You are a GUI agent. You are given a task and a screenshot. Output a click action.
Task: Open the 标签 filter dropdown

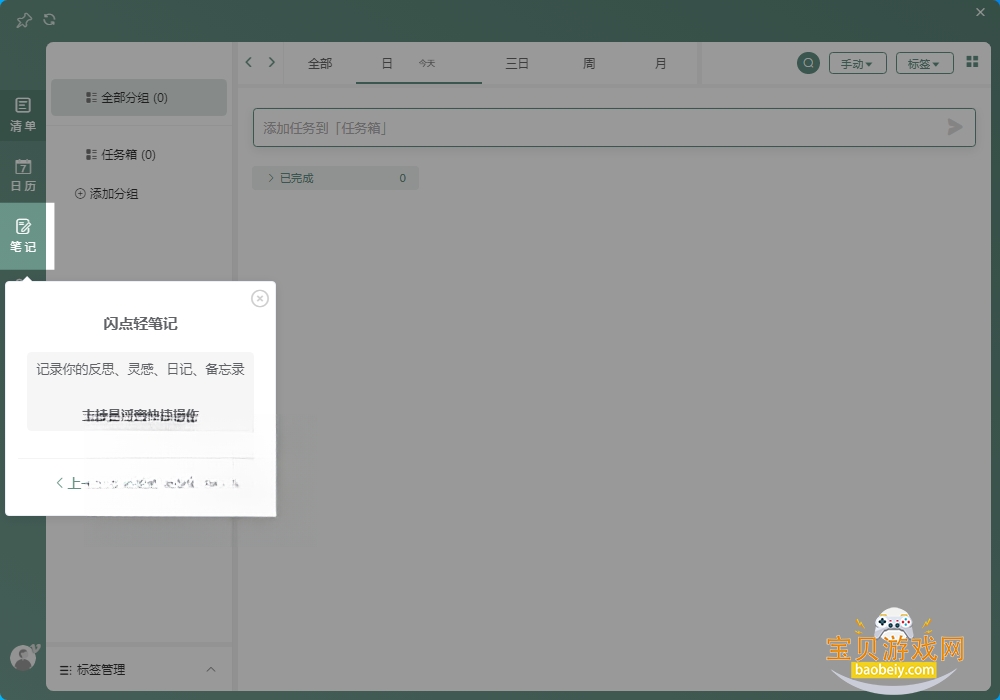pyautogui.click(x=924, y=64)
